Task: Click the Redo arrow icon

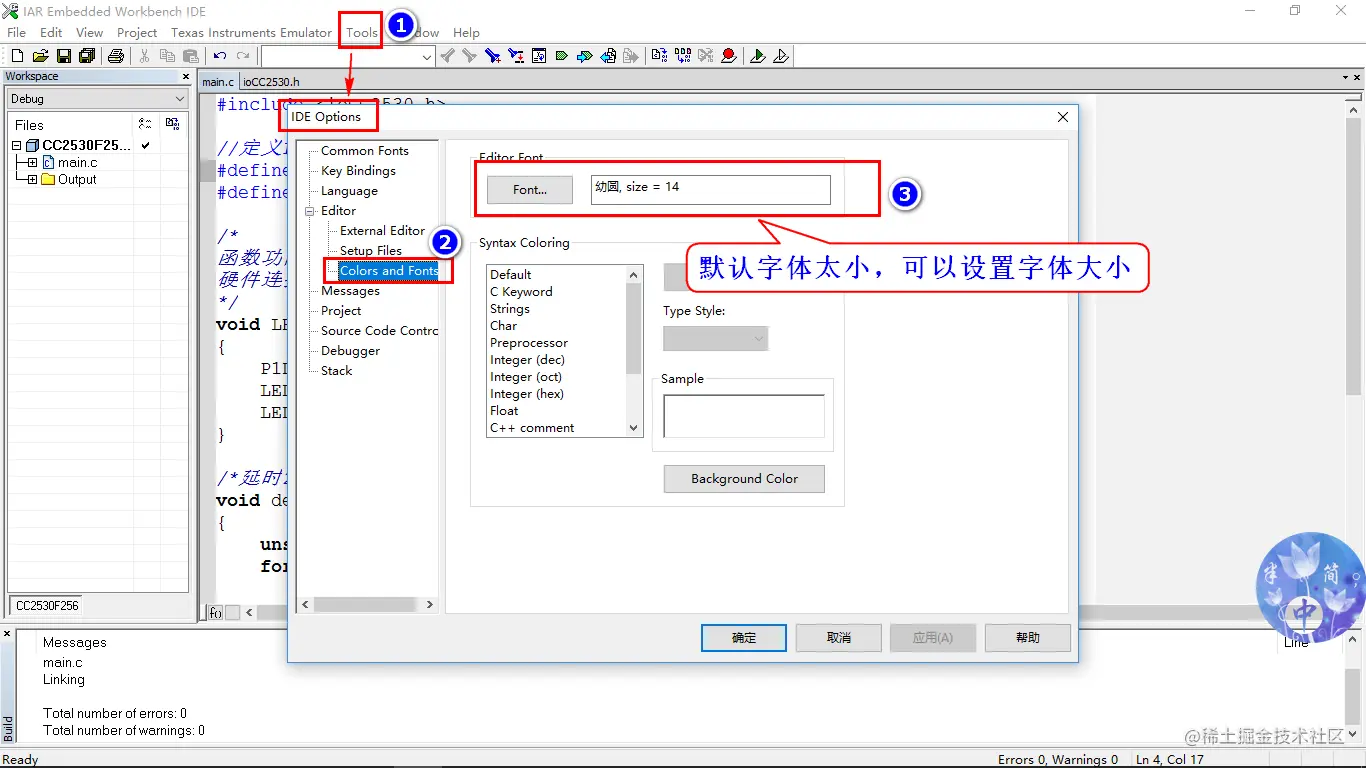Action: pyautogui.click(x=242, y=56)
